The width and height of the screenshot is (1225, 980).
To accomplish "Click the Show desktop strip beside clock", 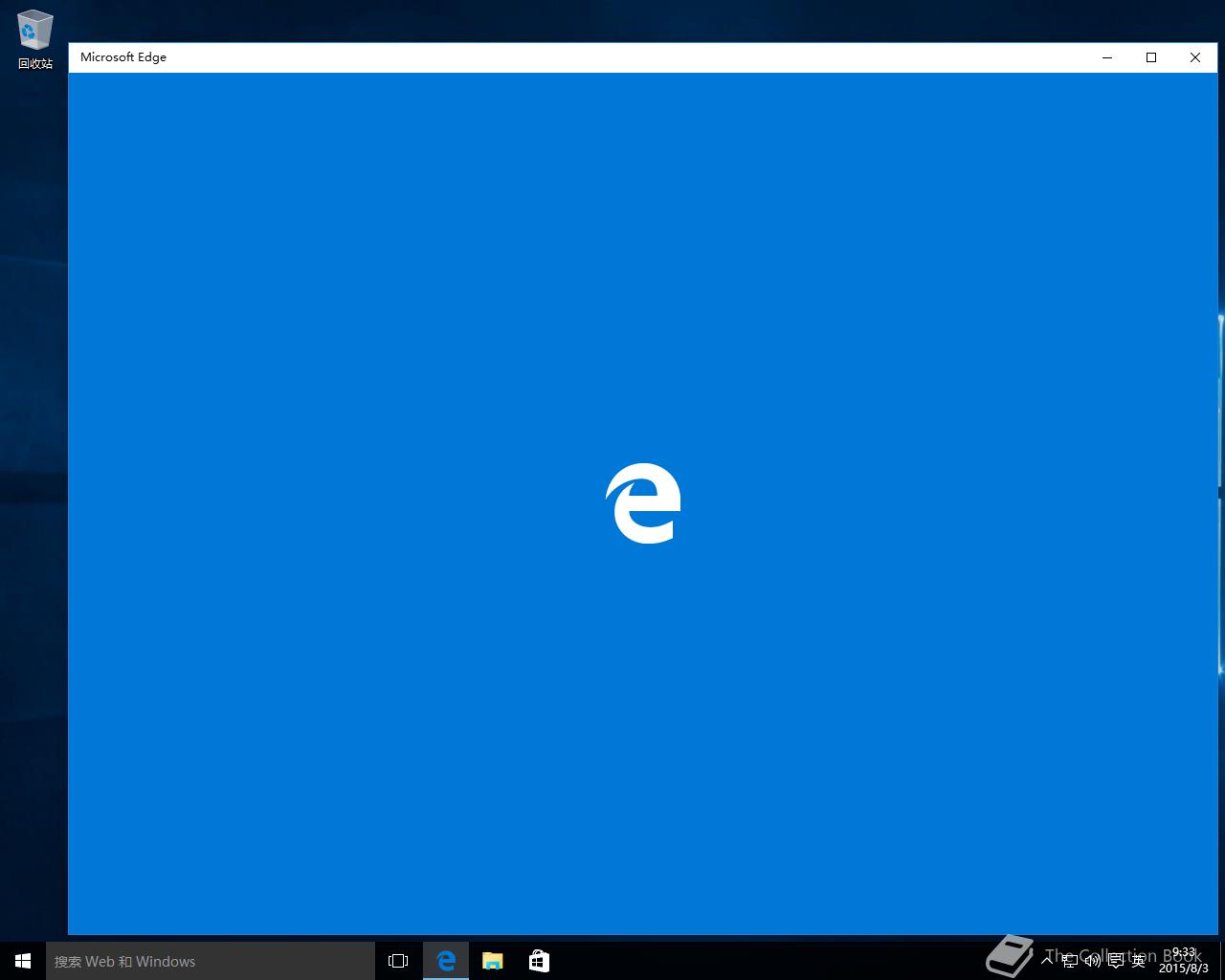I will click(x=1222, y=961).
